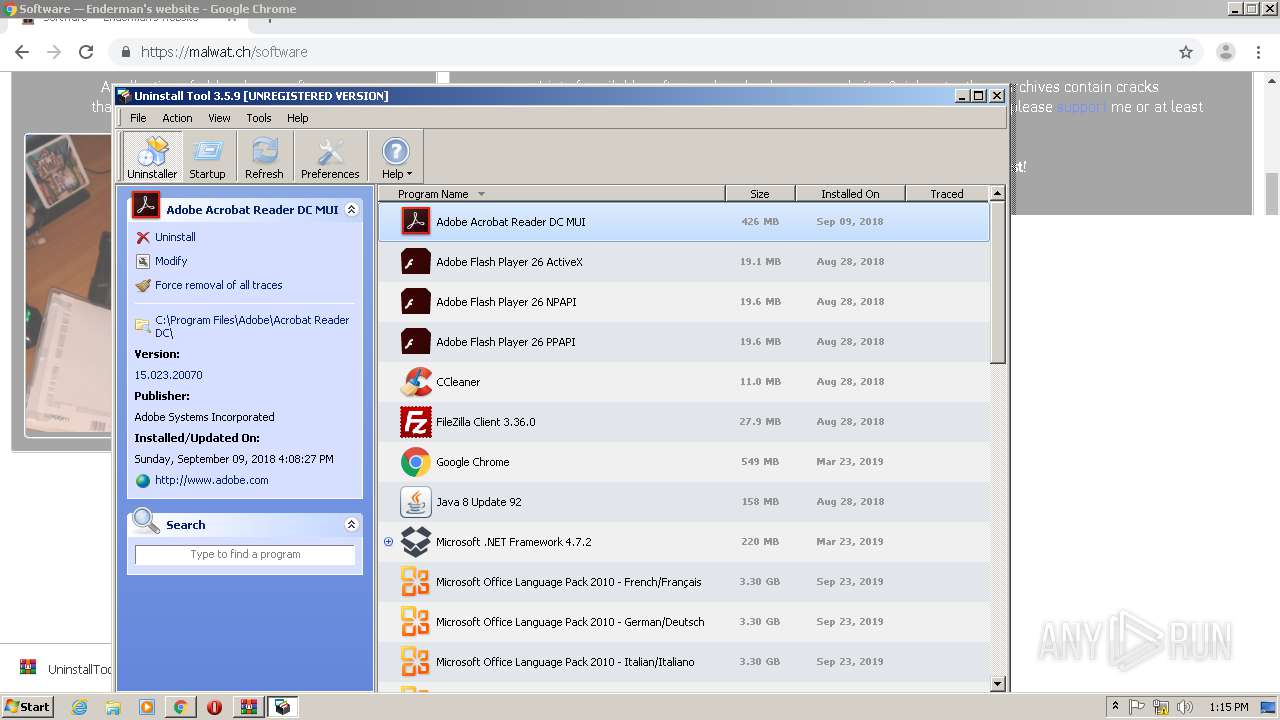Click the system tray volume icon
Viewport: 1280px width, 720px height.
[x=1184, y=707]
